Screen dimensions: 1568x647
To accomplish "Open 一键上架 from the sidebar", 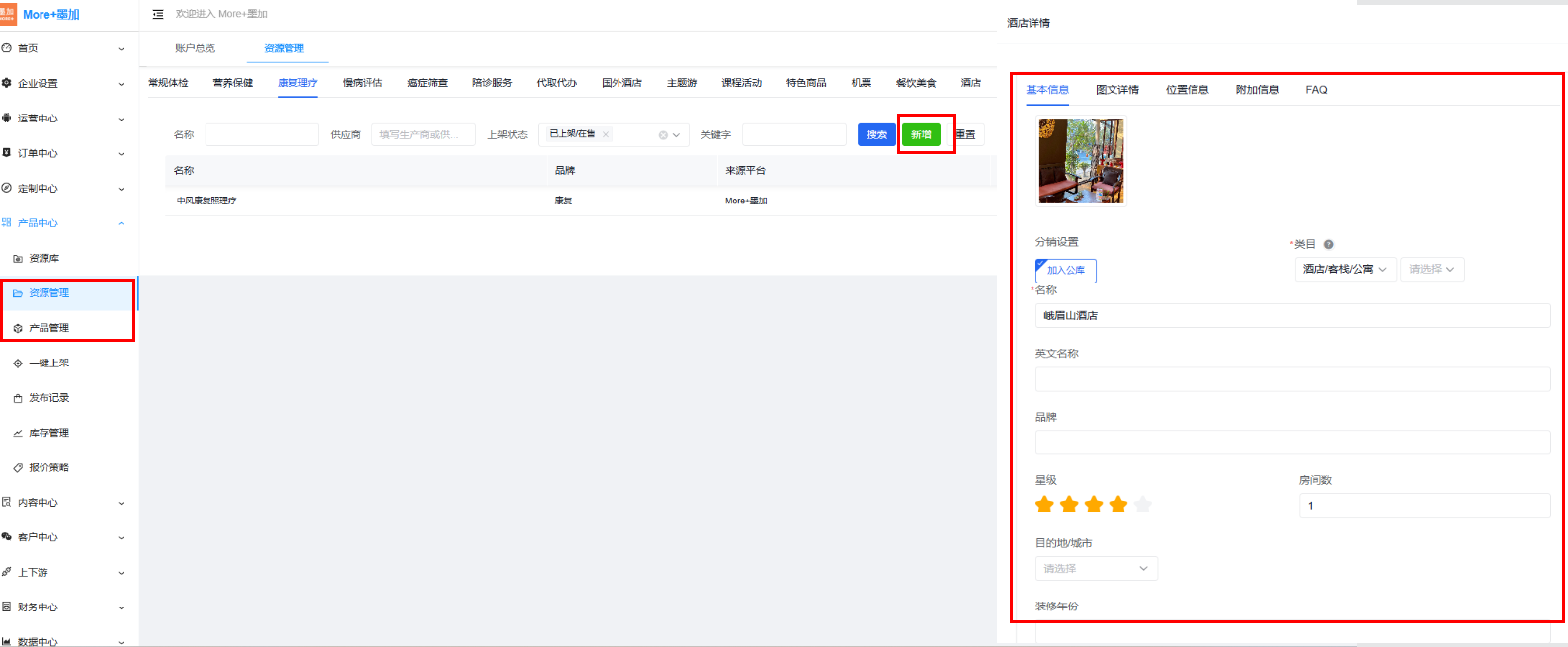I will pyautogui.click(x=48, y=364).
